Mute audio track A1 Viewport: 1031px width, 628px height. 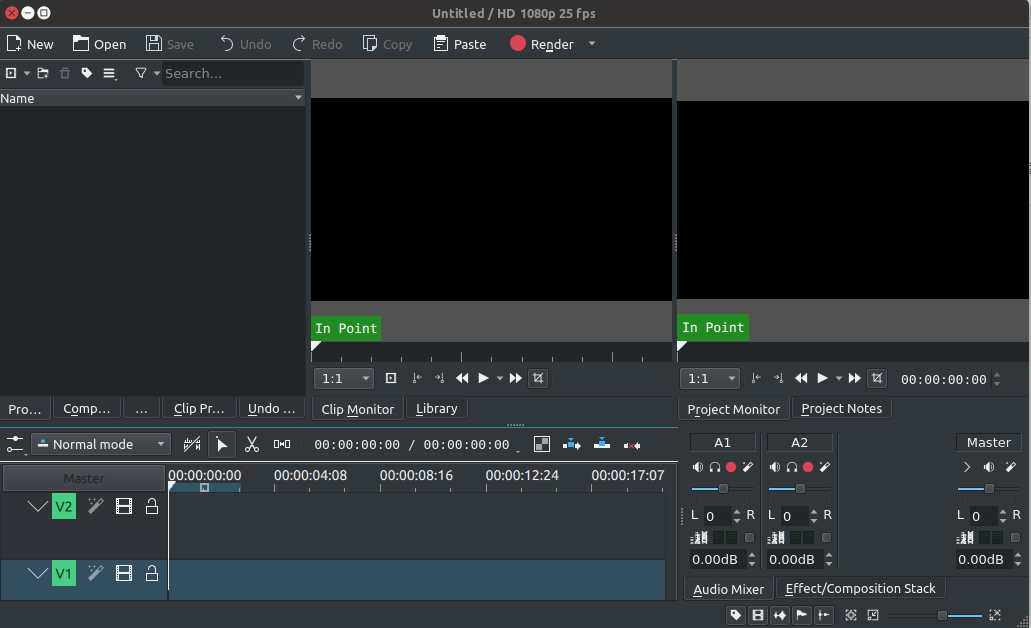click(698, 467)
